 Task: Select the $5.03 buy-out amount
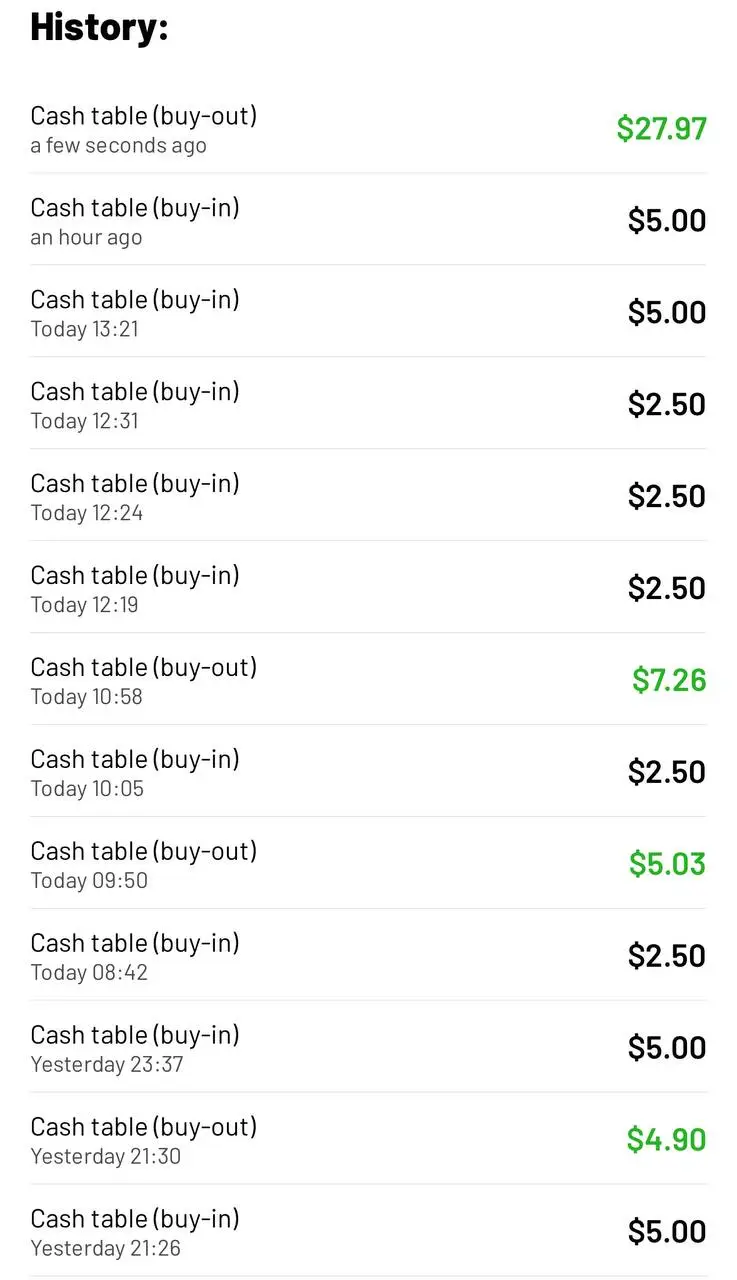tap(667, 864)
